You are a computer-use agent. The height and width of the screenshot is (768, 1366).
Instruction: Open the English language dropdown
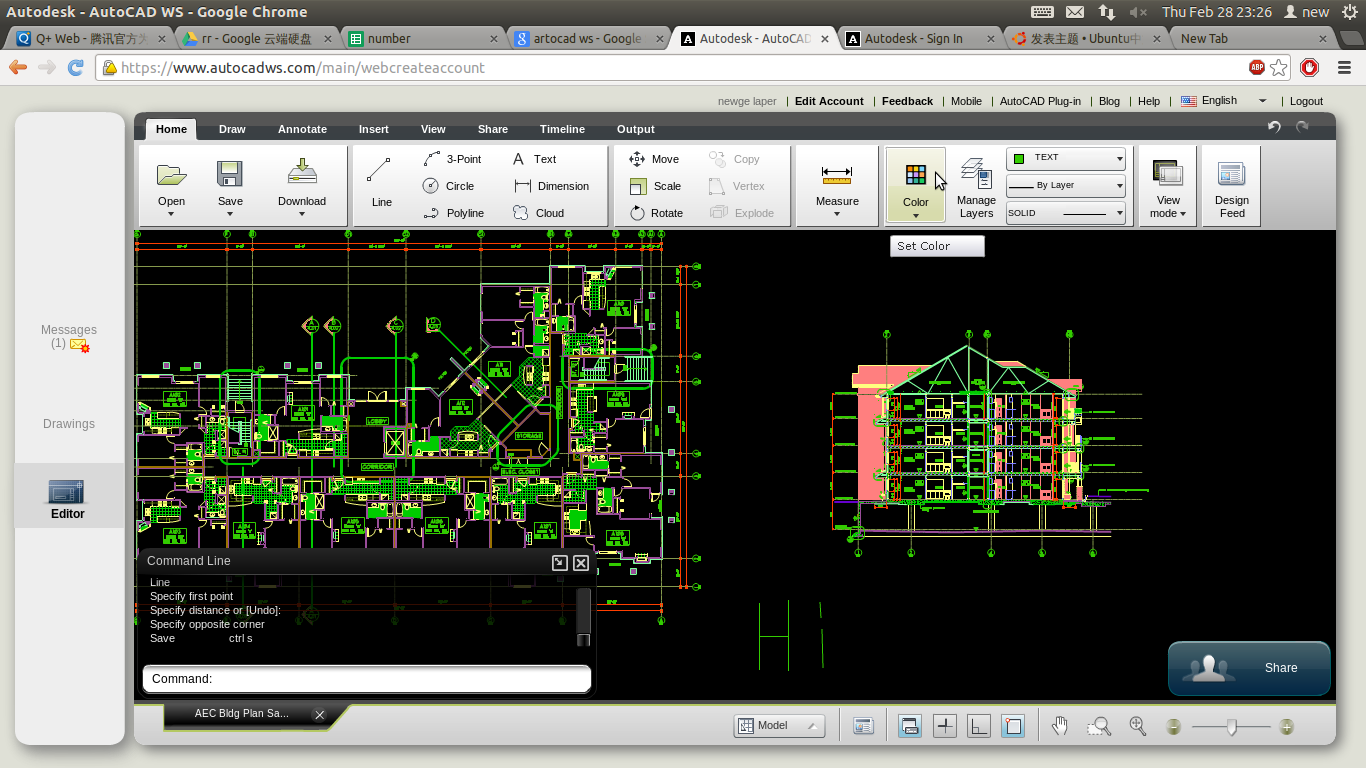[1224, 101]
